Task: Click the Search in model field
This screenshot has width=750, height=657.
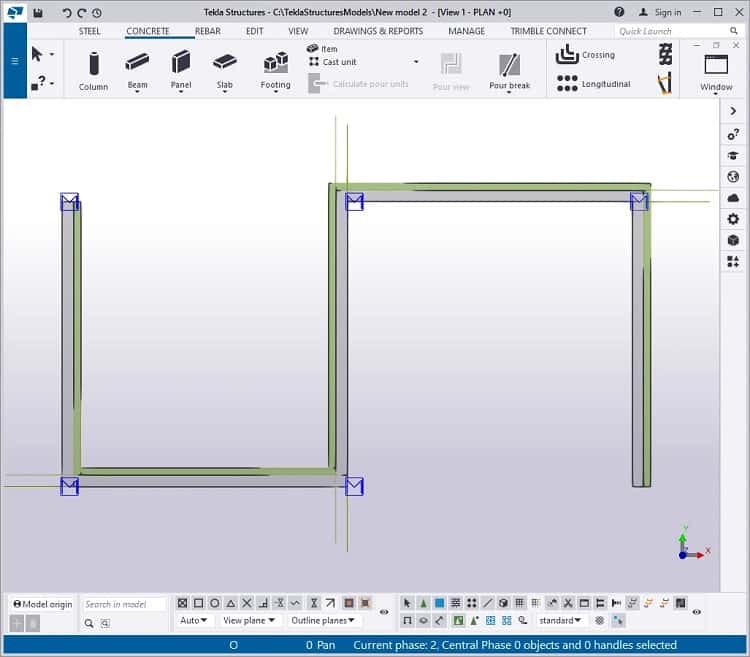Action: coord(124,604)
